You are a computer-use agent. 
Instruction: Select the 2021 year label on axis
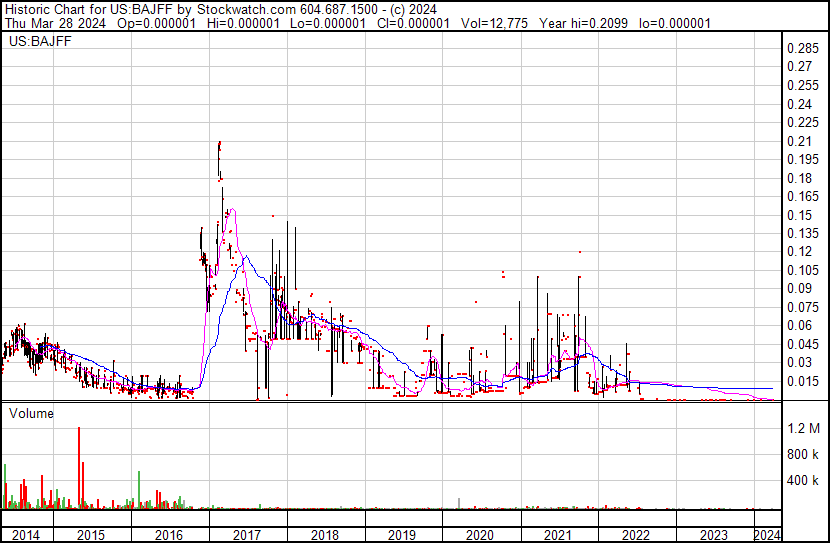(x=558, y=535)
